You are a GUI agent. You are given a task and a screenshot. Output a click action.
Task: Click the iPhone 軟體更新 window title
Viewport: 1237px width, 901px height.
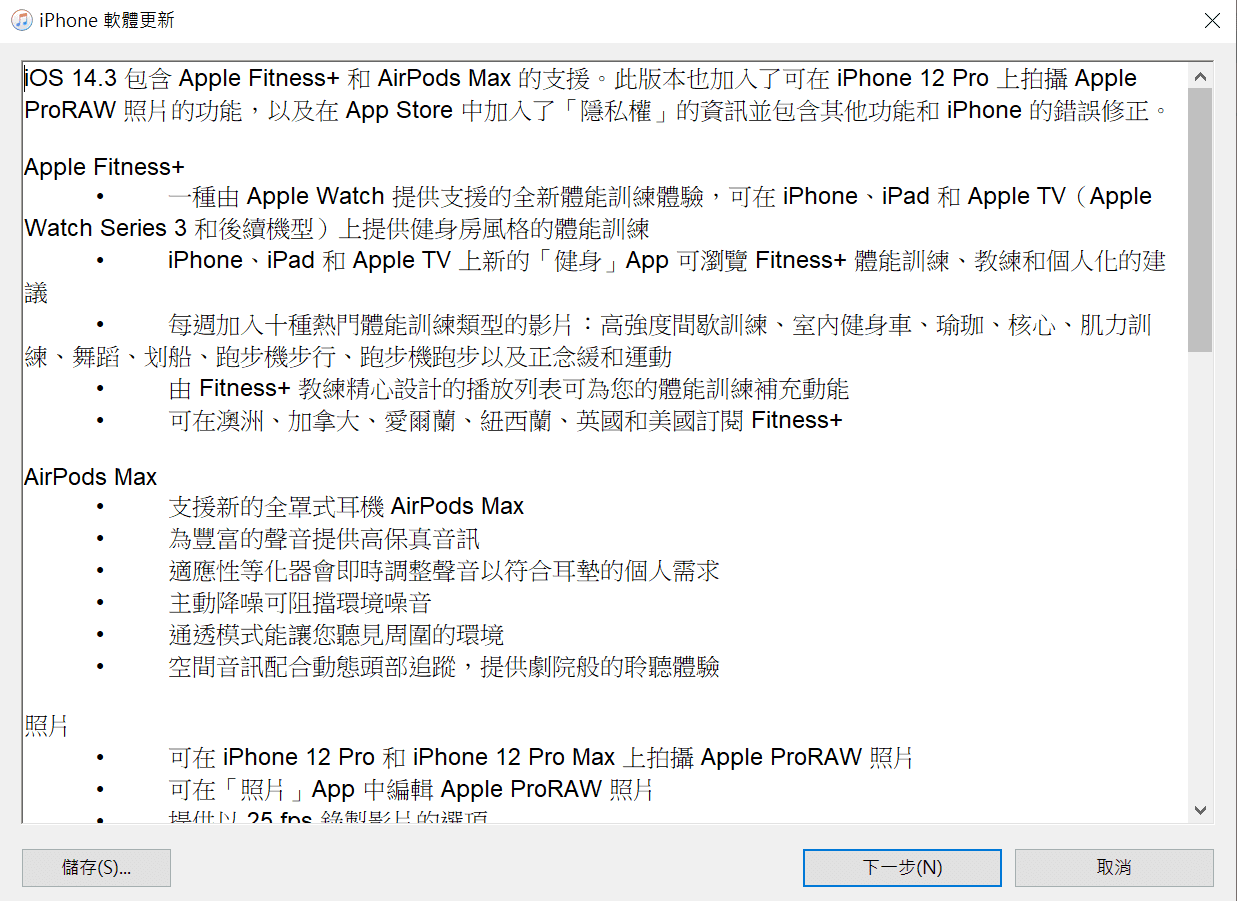click(106, 21)
